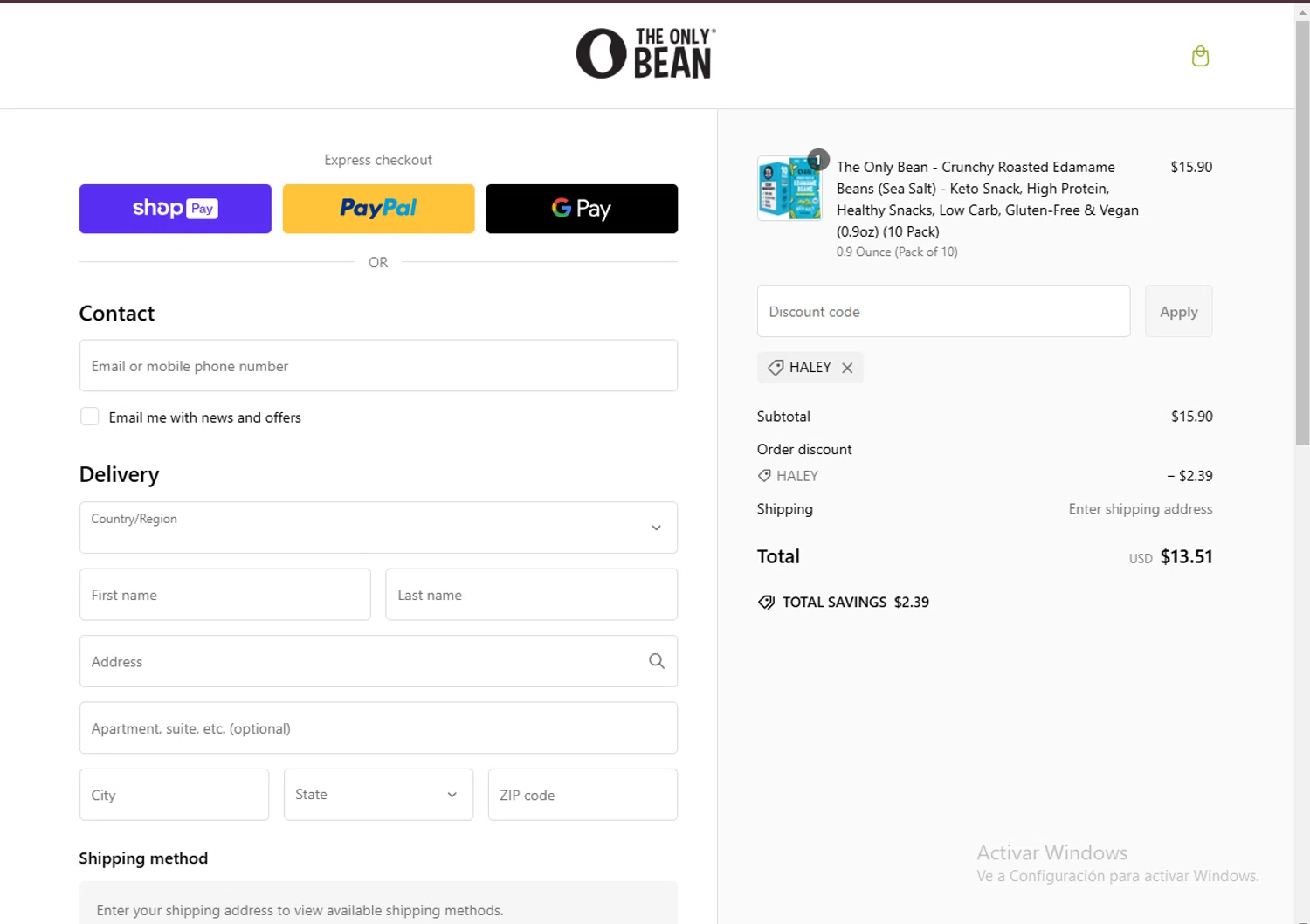This screenshot has width=1310, height=924.
Task: Click the total amount $13.51
Action: (x=1186, y=556)
